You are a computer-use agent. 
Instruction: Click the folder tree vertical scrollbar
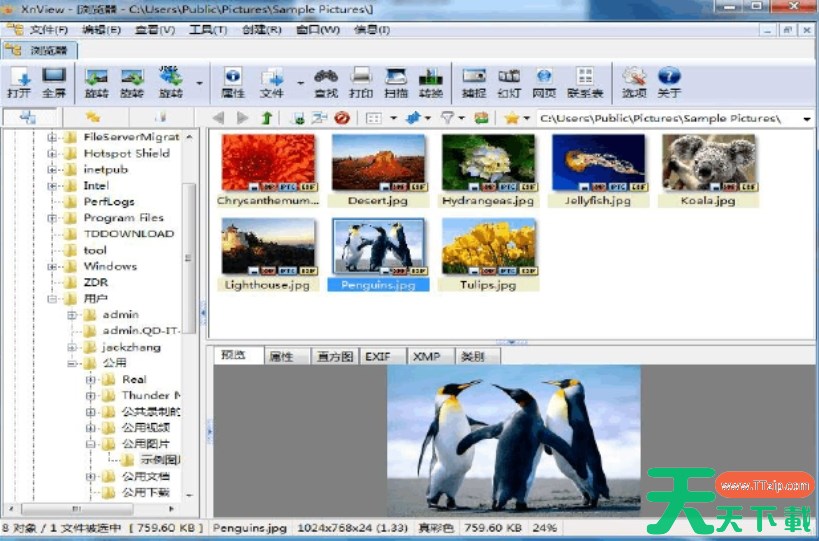(x=190, y=300)
